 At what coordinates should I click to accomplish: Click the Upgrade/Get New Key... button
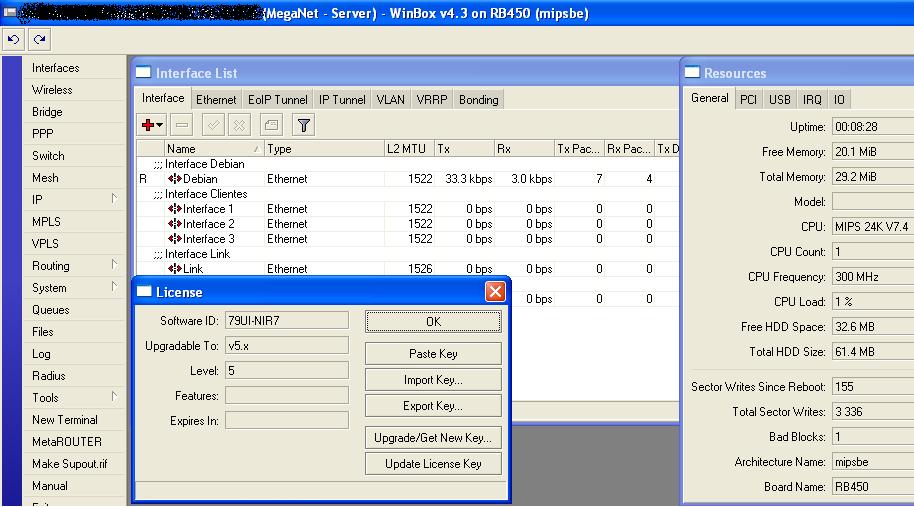(433, 438)
